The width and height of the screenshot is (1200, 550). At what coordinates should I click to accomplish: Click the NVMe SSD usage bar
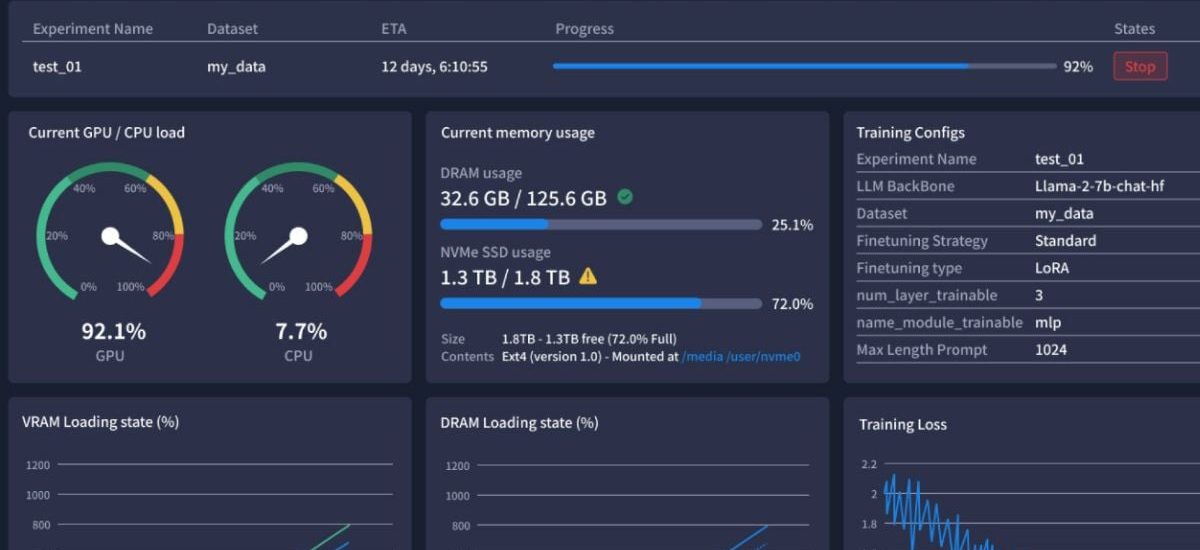[x=601, y=303]
